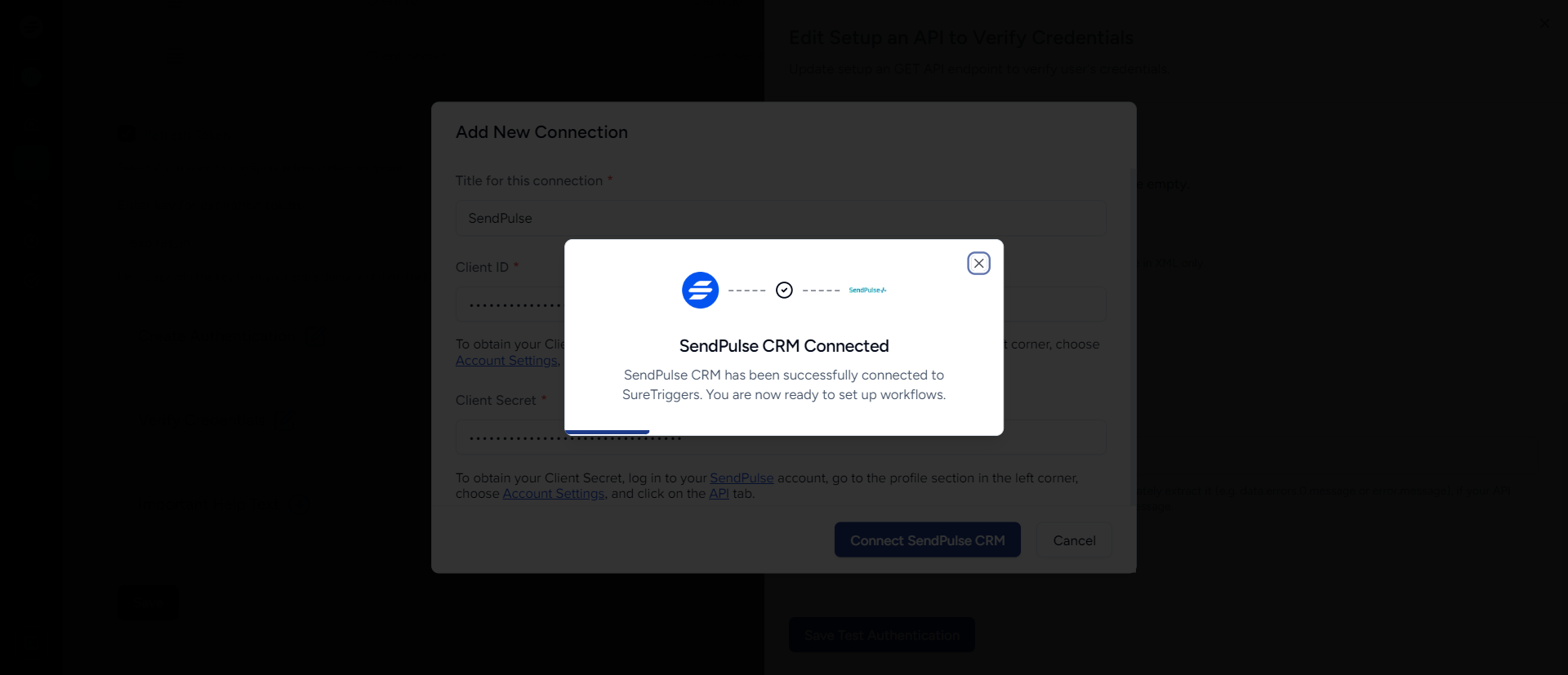Close the Edit Setup side panel

pos(1543,24)
